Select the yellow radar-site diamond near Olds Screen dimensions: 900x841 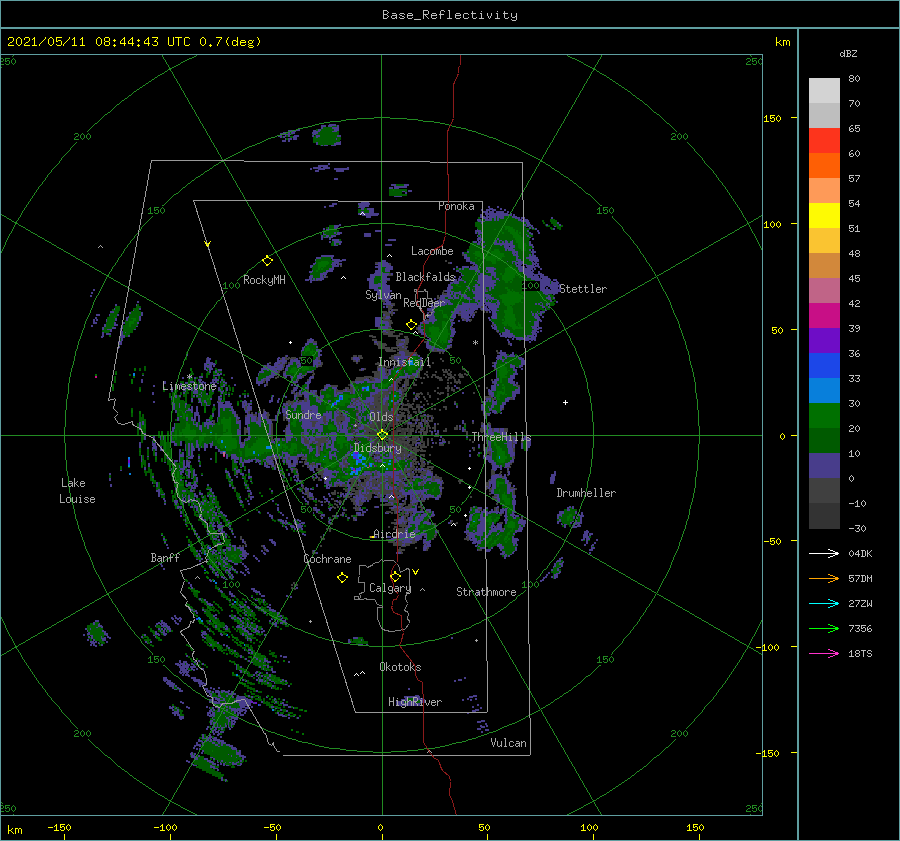(x=382, y=435)
